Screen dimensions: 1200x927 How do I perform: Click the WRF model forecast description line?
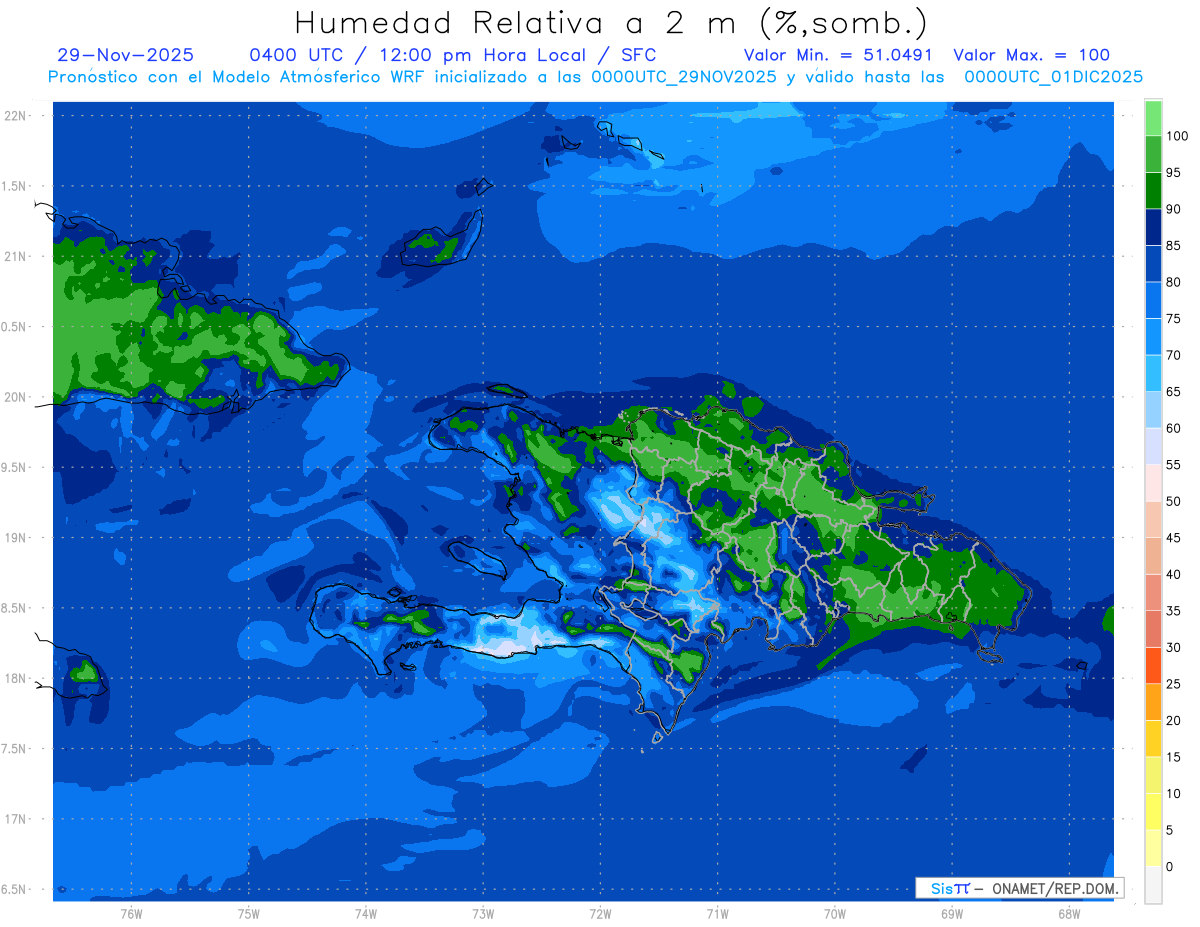point(595,76)
